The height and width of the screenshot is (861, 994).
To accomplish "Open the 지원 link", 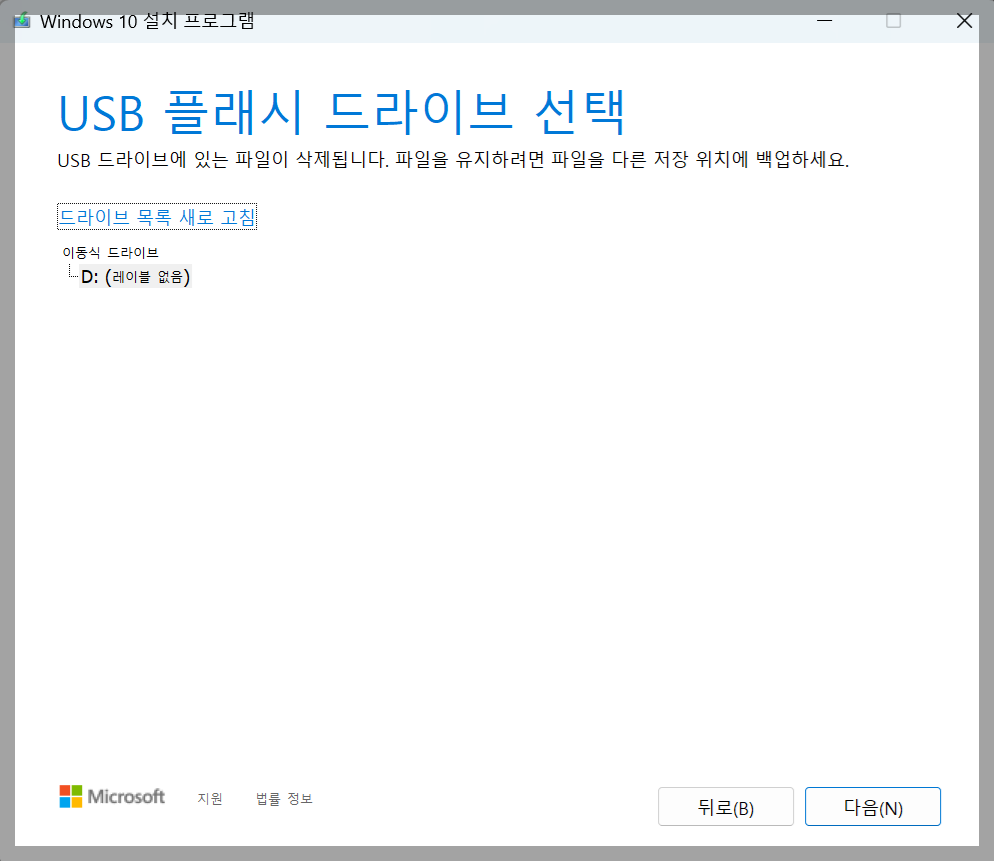I will [x=210, y=798].
